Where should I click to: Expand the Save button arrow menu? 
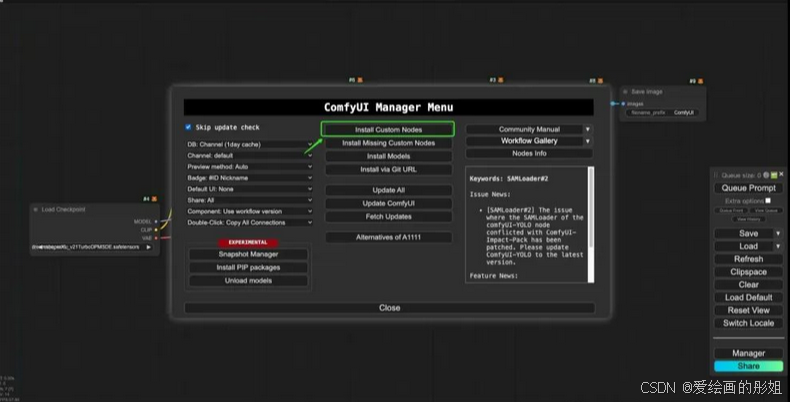[x=778, y=233]
